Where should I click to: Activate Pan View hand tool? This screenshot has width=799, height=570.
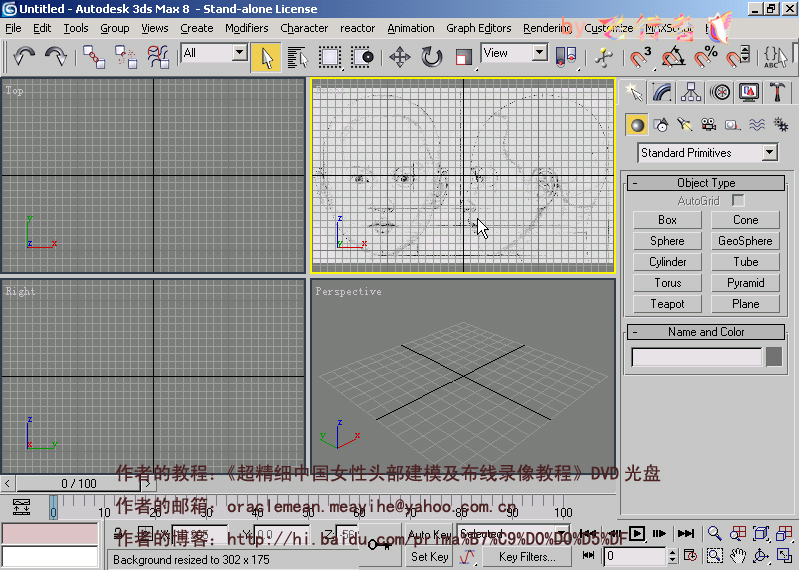[737, 556]
